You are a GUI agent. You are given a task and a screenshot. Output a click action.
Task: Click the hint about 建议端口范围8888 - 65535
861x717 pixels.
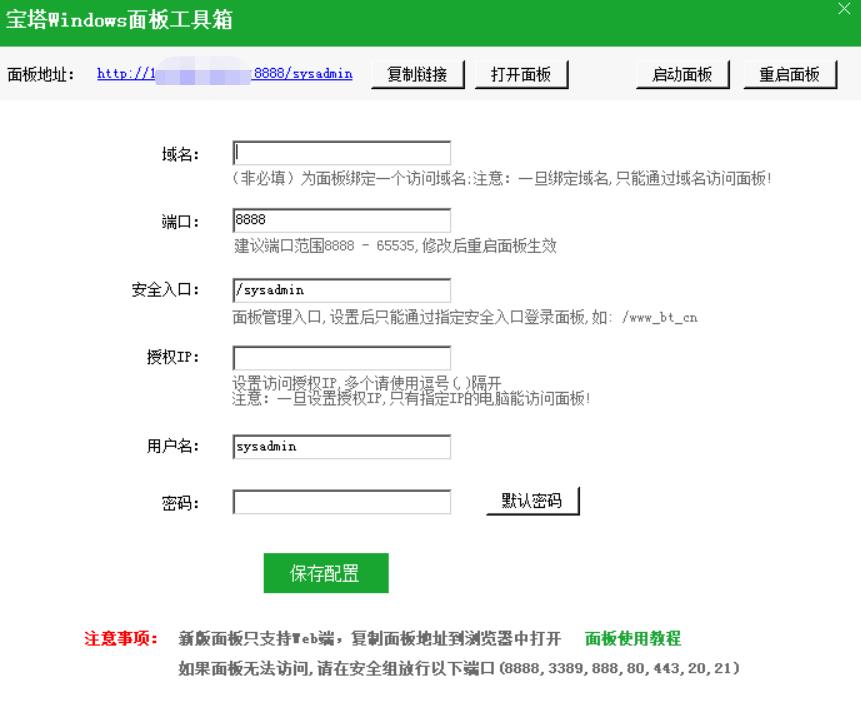395,246
